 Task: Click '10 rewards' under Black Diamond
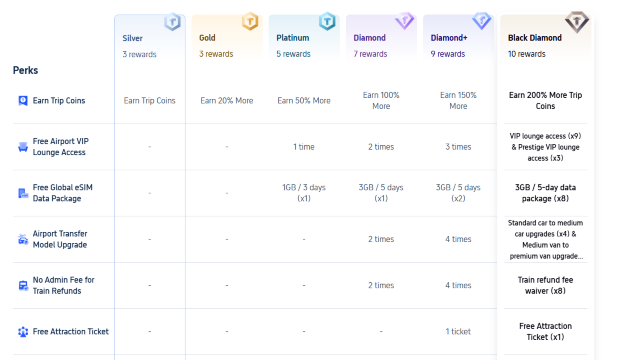point(527,54)
